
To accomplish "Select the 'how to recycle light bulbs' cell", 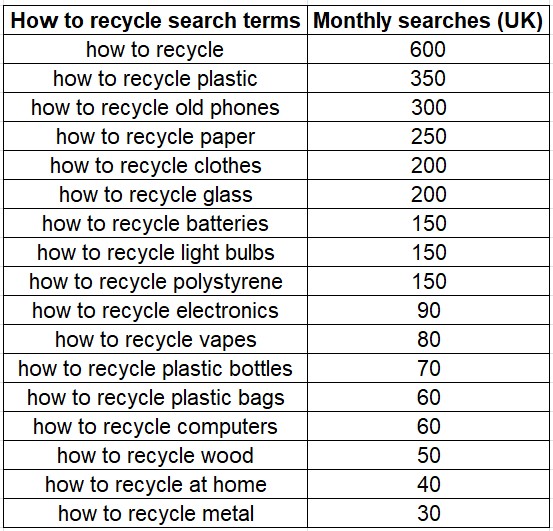I will click(155, 252).
